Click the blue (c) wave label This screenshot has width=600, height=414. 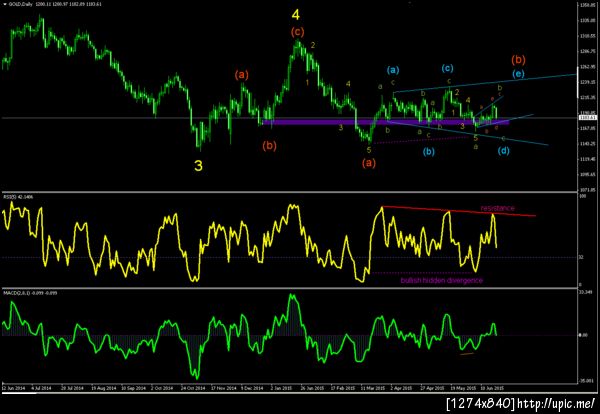tap(447, 68)
